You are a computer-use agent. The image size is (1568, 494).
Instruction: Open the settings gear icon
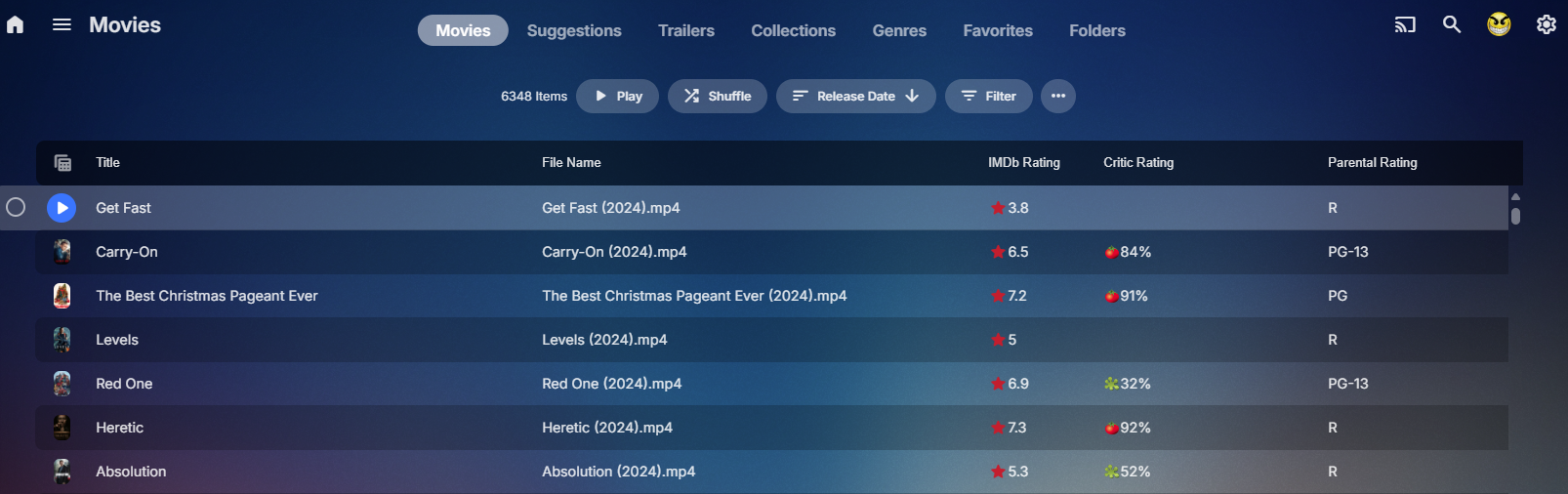pos(1547,25)
